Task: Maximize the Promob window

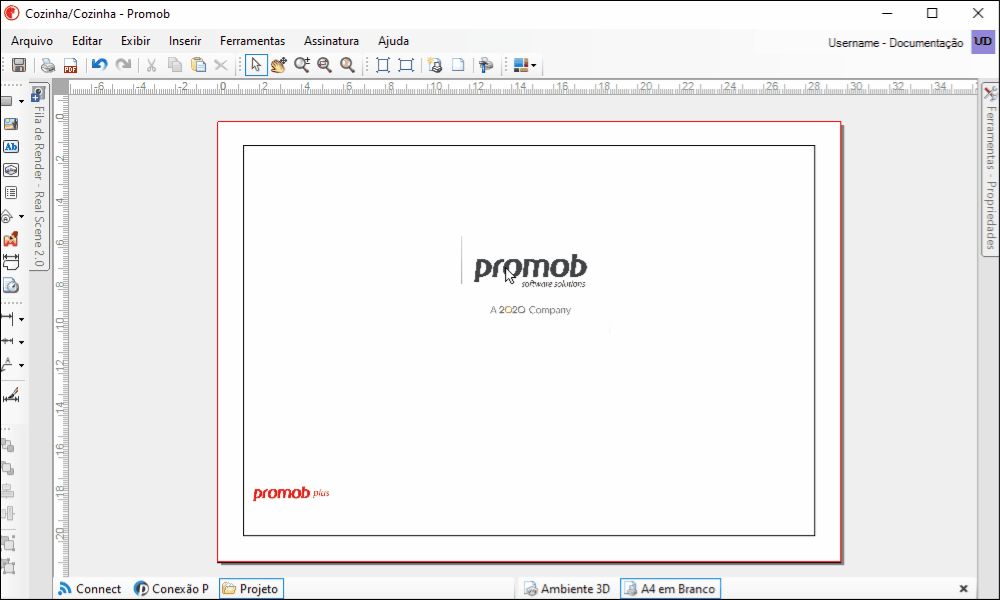Action: pyautogui.click(x=932, y=13)
